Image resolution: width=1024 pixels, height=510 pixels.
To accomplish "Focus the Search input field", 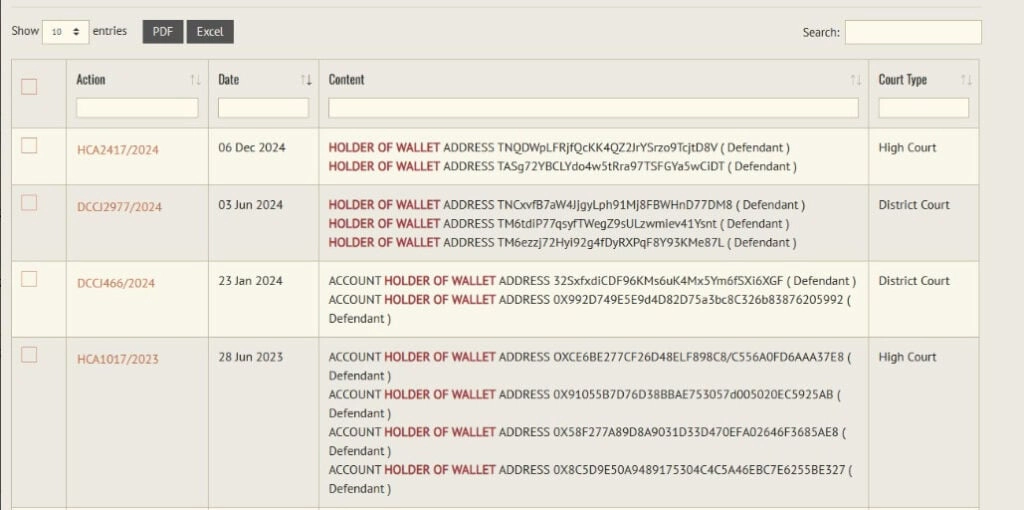I will click(x=913, y=32).
